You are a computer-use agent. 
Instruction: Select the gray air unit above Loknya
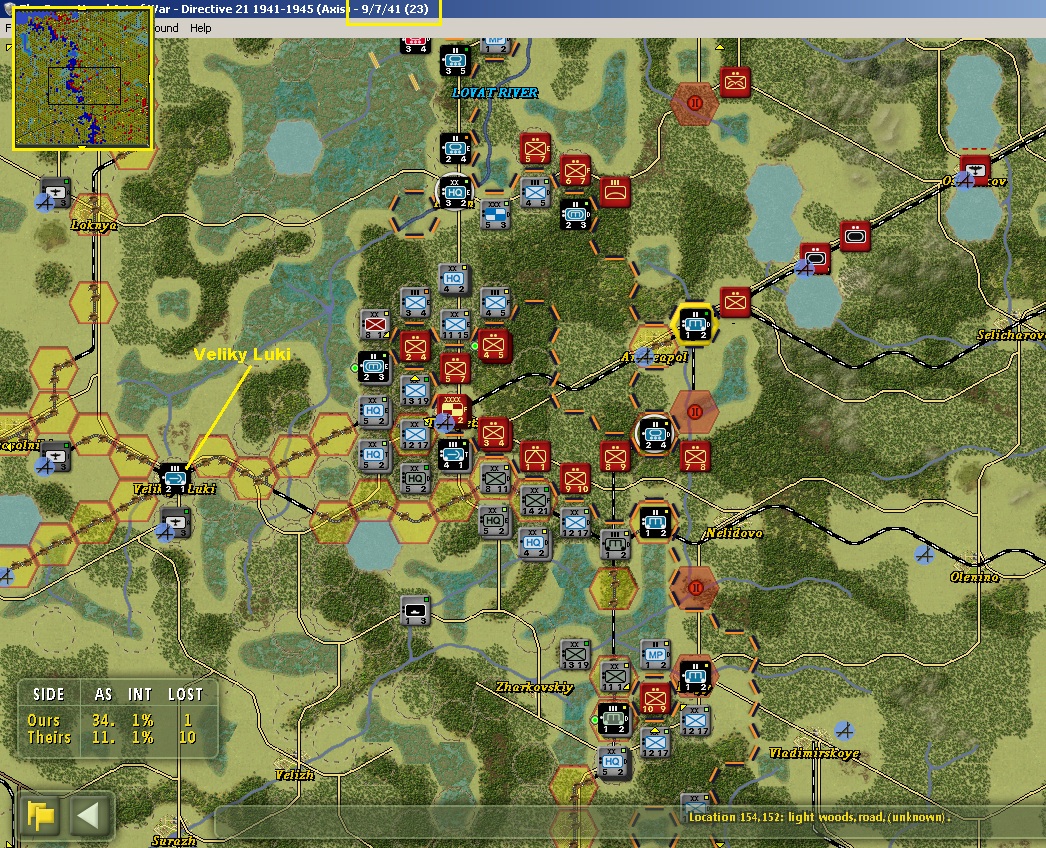pyautogui.click(x=55, y=193)
